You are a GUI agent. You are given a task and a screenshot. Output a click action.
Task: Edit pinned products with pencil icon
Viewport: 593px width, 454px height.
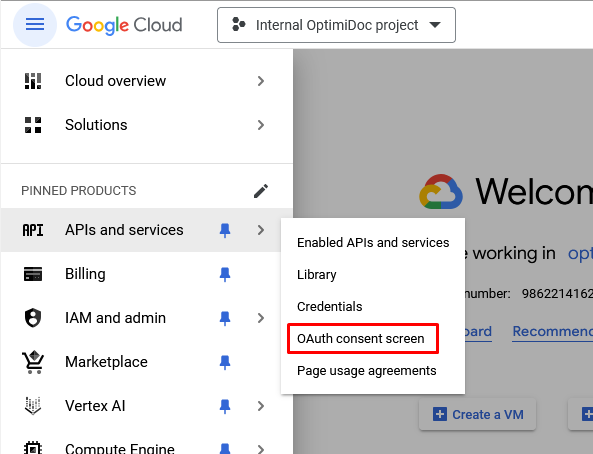click(x=261, y=191)
